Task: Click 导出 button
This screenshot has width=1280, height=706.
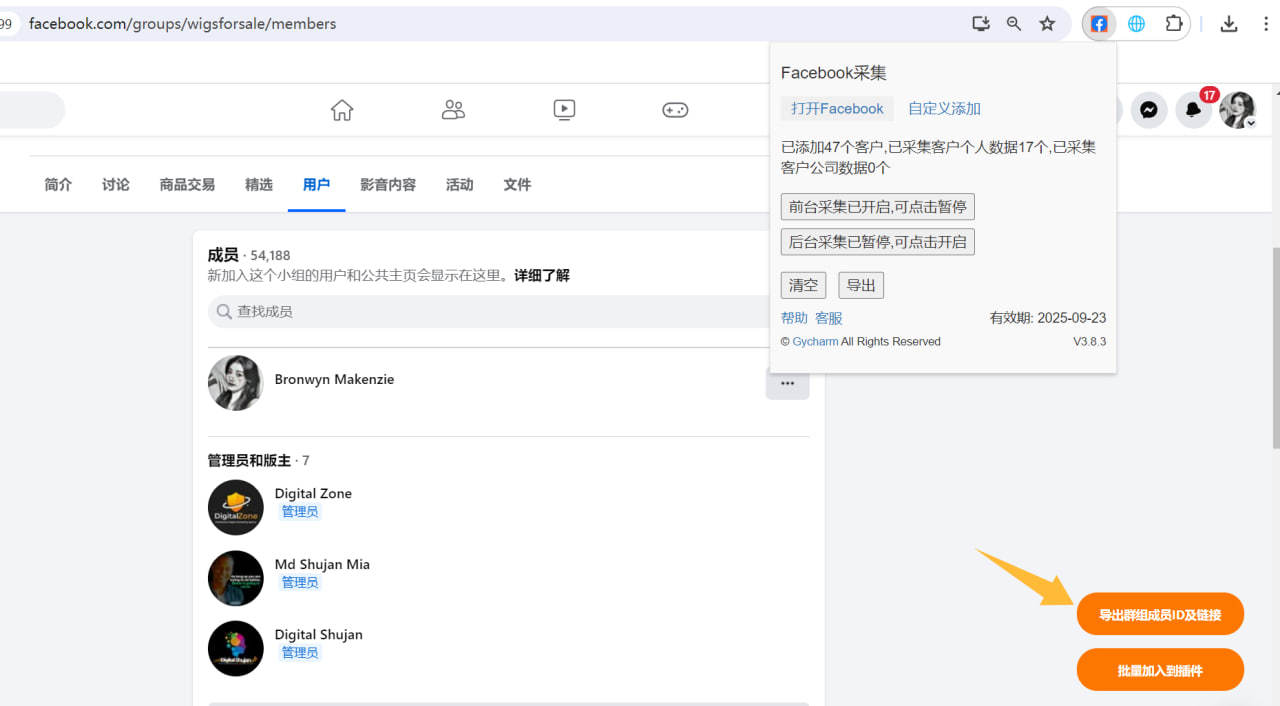Action: [861, 285]
